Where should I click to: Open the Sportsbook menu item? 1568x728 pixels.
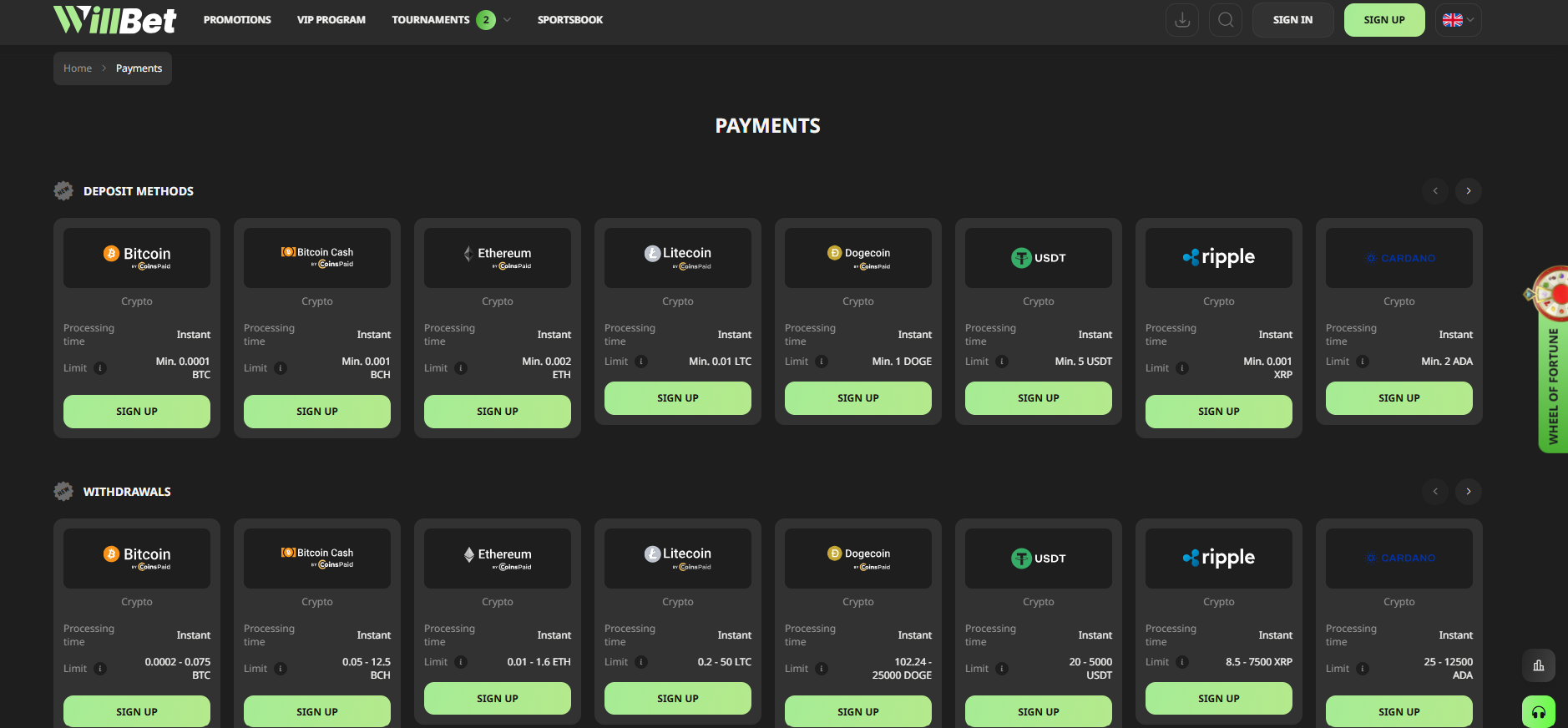pos(570,20)
